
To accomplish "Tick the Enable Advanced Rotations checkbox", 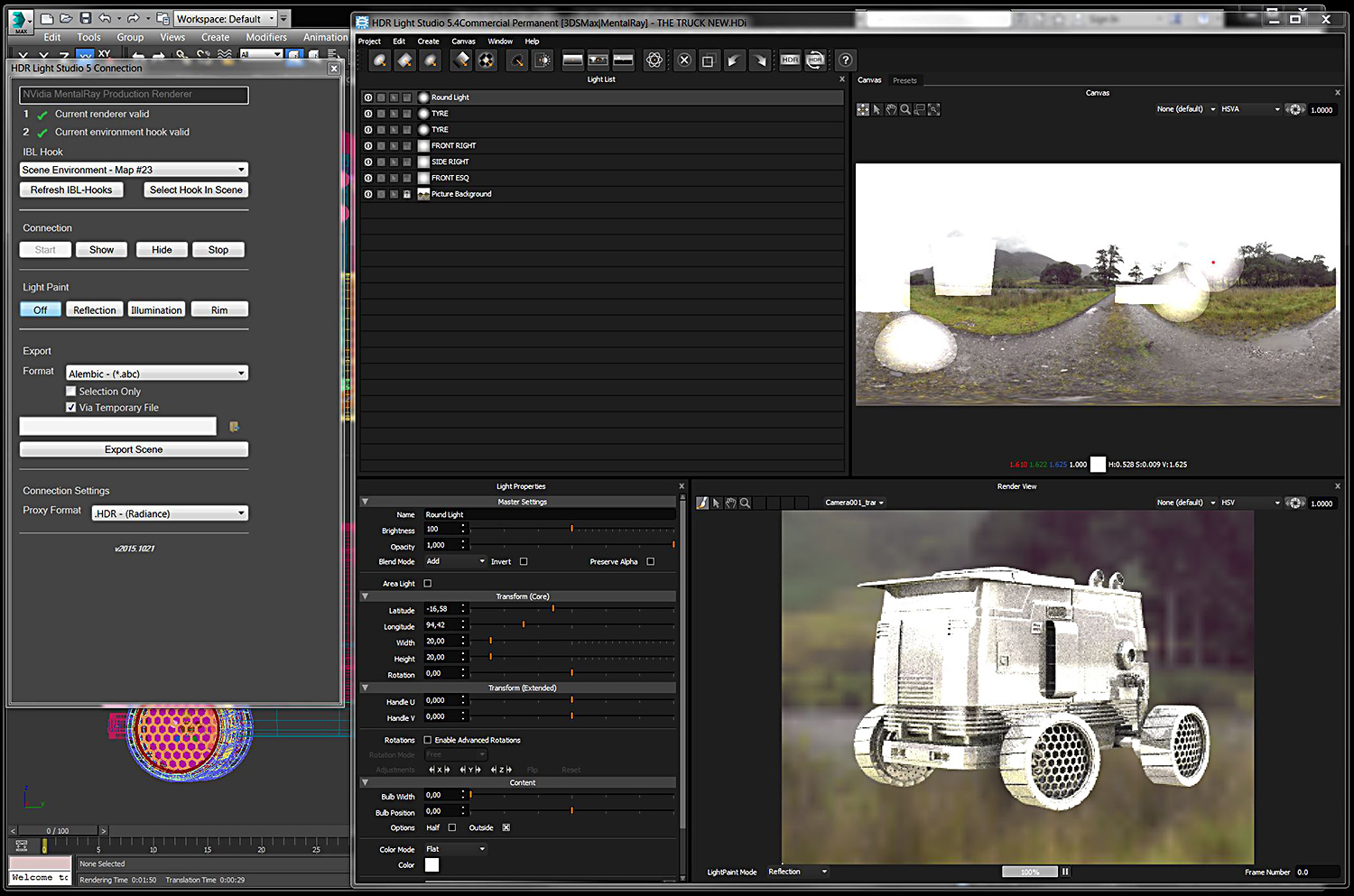I will tap(428, 740).
